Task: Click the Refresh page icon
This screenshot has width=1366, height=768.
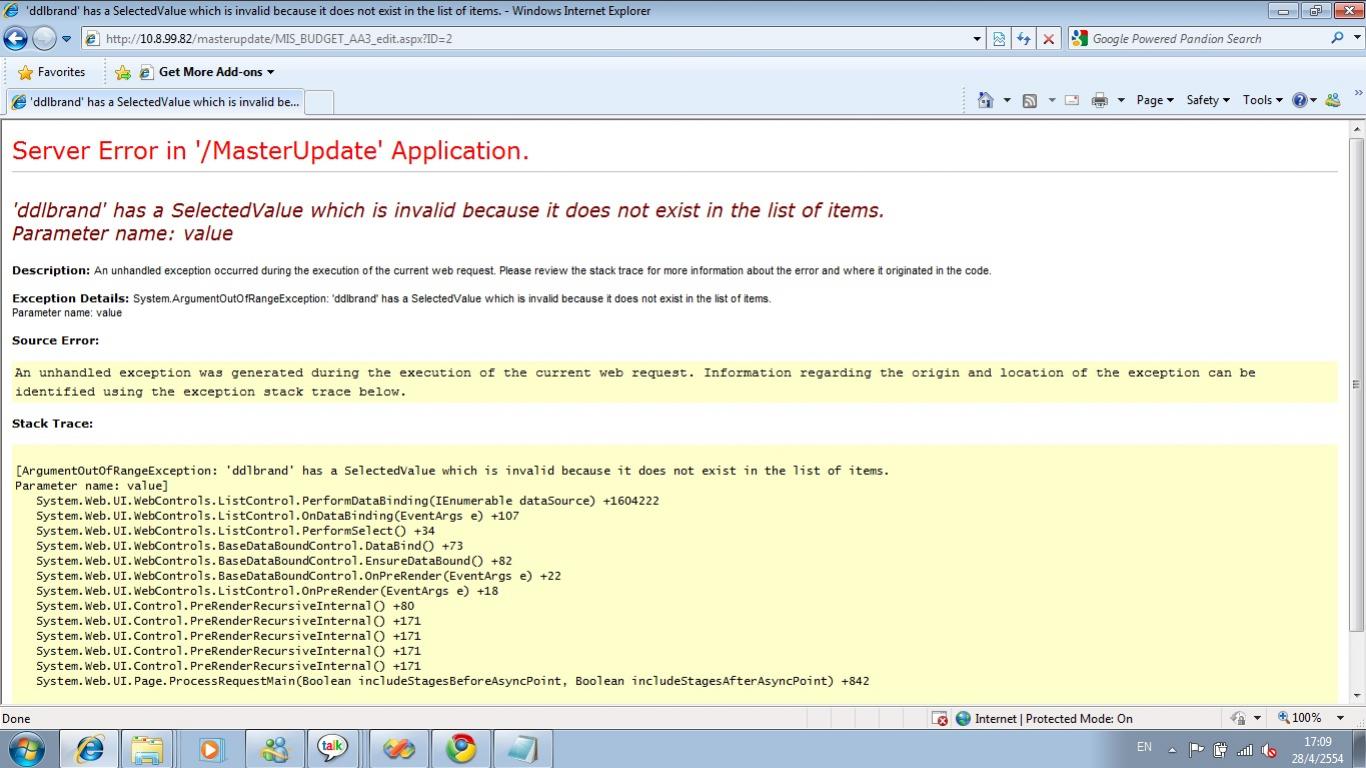Action: tap(1023, 39)
